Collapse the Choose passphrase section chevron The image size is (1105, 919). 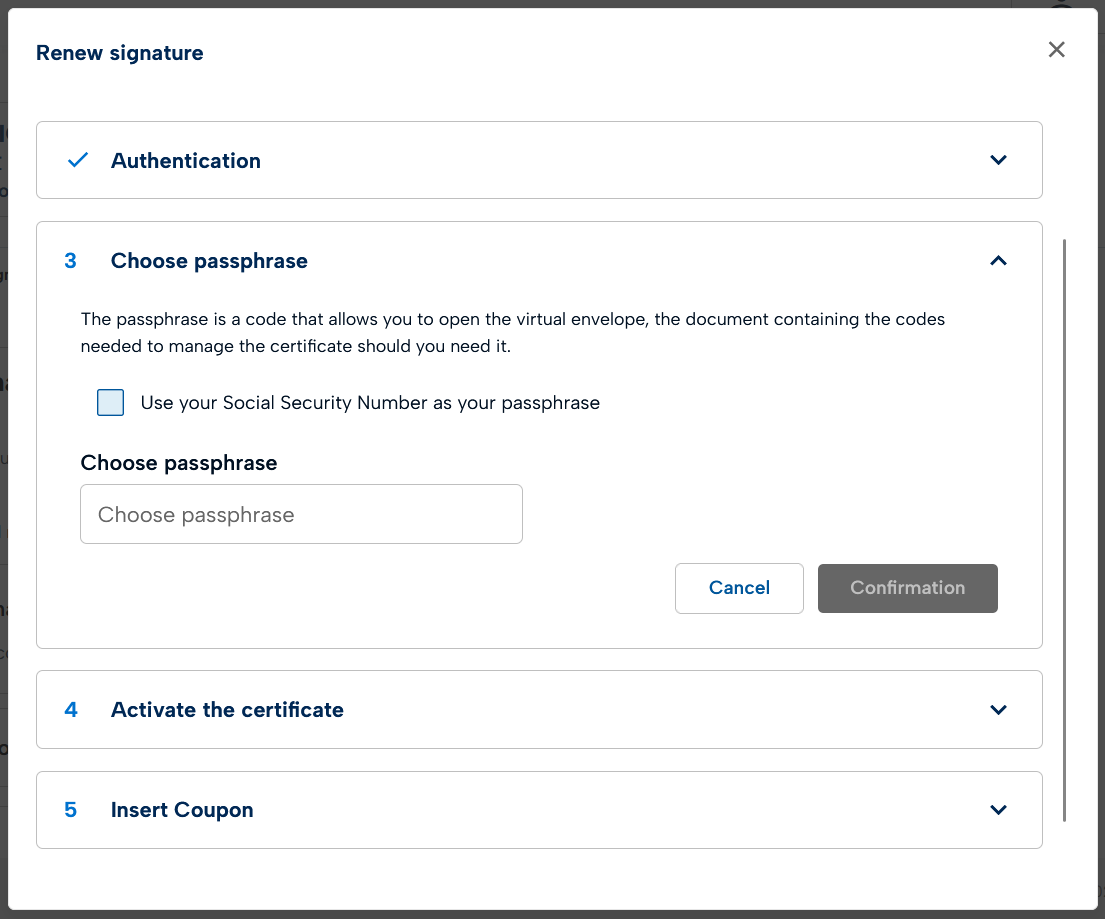[997, 261]
